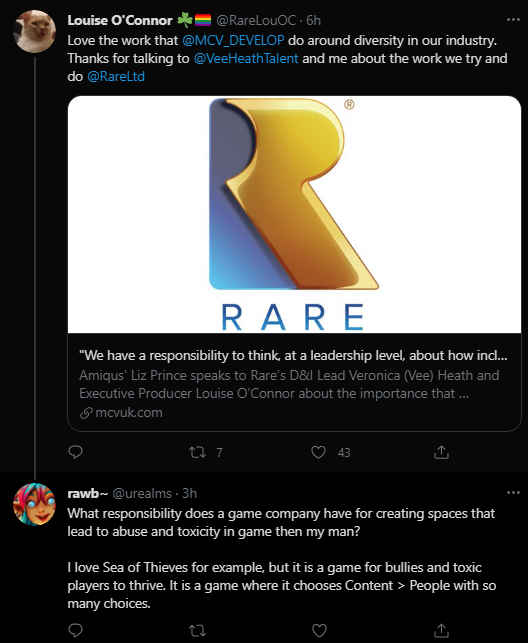View Louise O'Connor's cat profile picture
The width and height of the screenshot is (528, 643).
(34, 31)
